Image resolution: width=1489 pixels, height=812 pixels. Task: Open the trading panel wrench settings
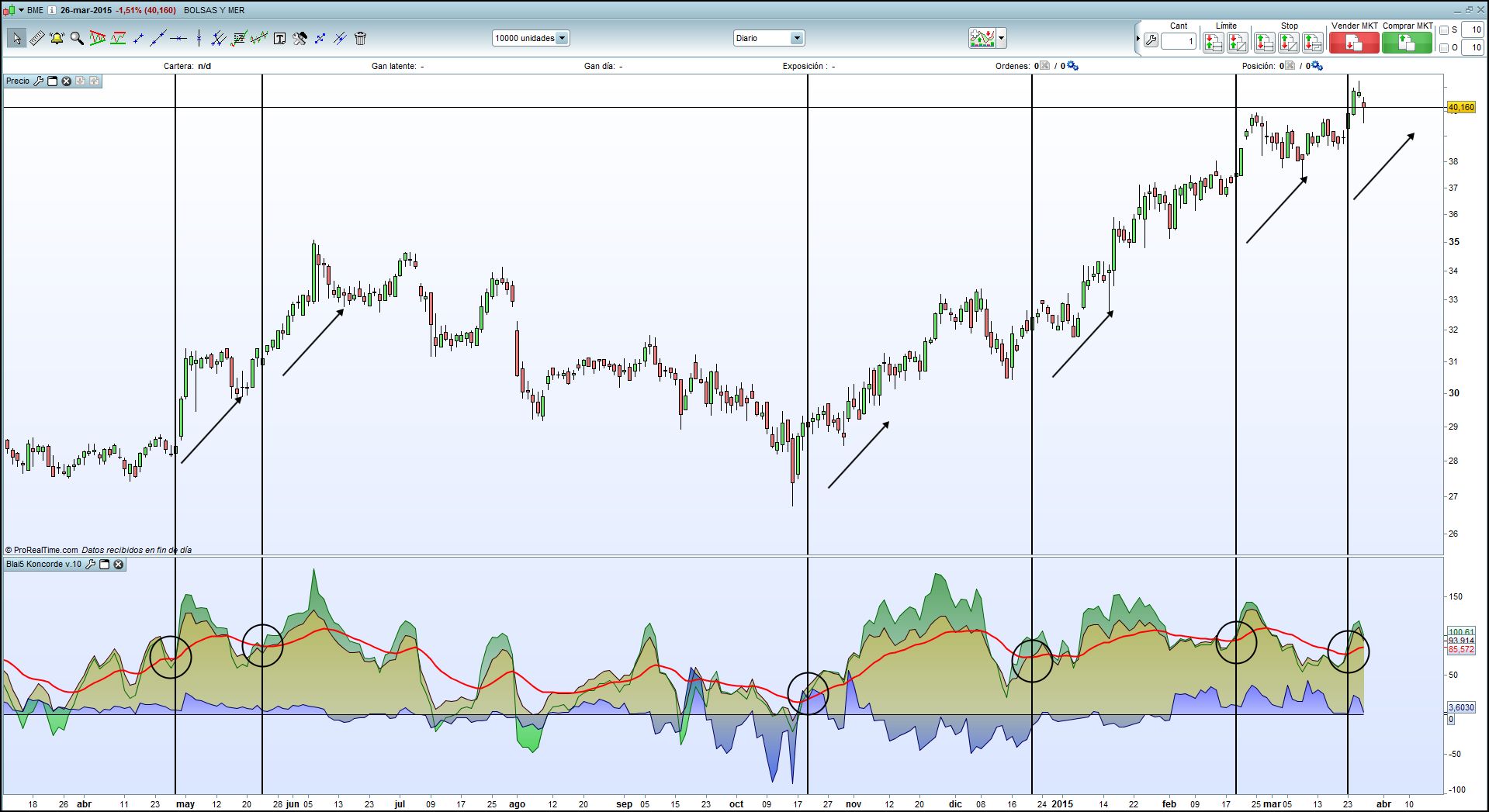tap(1151, 40)
